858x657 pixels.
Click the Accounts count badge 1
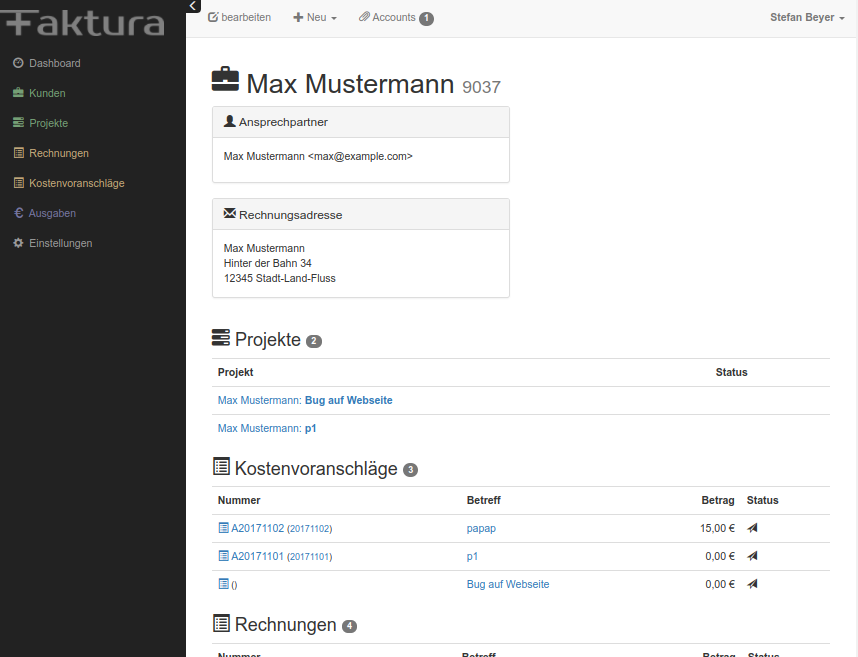pos(427,19)
